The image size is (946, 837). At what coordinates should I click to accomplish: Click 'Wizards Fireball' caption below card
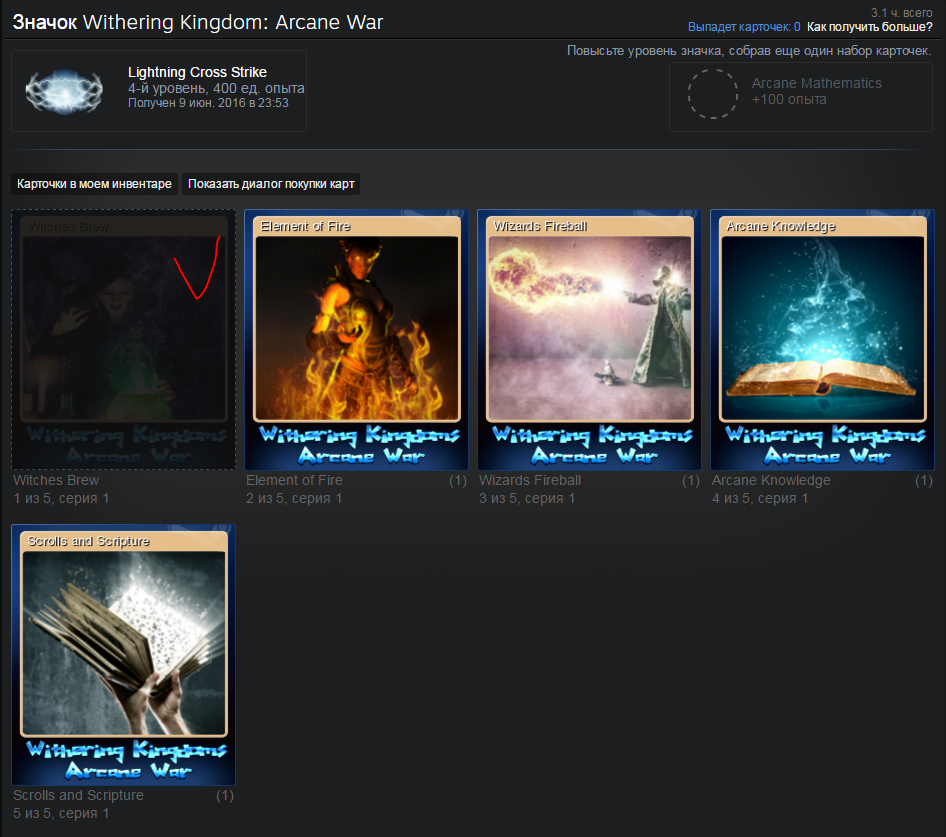click(x=530, y=480)
